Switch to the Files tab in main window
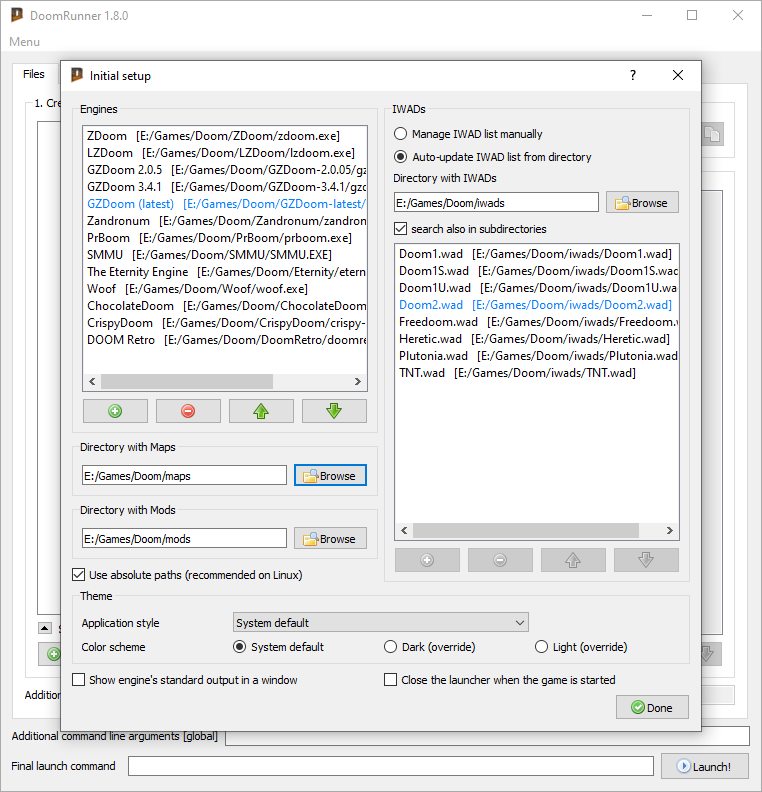 [x=34, y=74]
